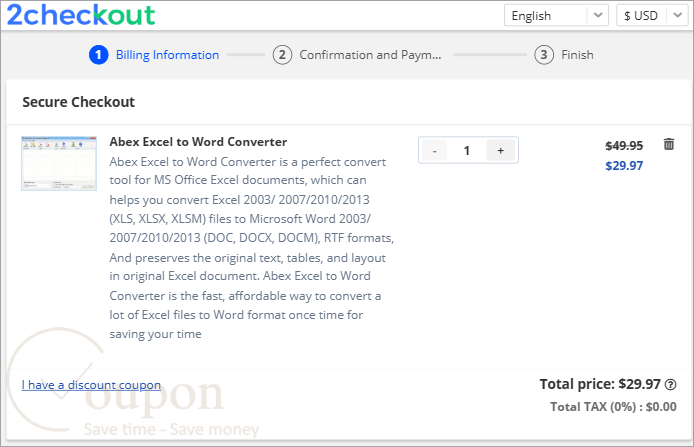This screenshot has height=447, width=694.
Task: Remove product with the trash icon
Action: click(669, 144)
